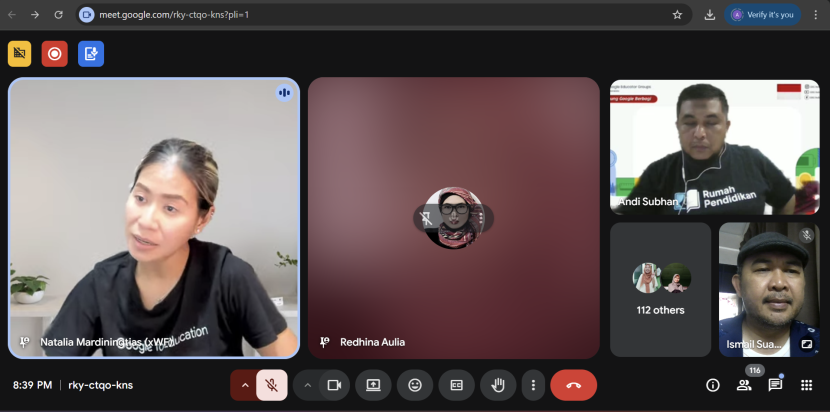830x412 pixels.
Task: Open the 112 others participant tile
Action: (660, 289)
